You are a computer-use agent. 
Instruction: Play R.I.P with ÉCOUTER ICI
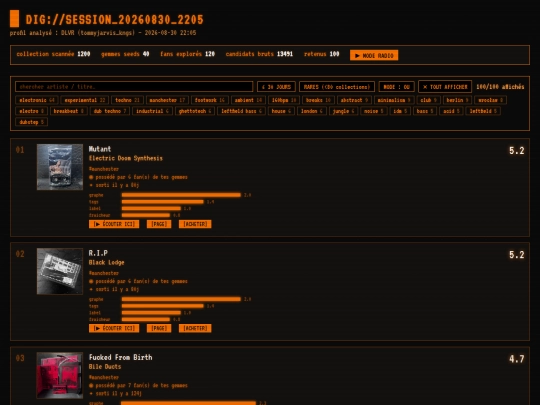[114, 329]
